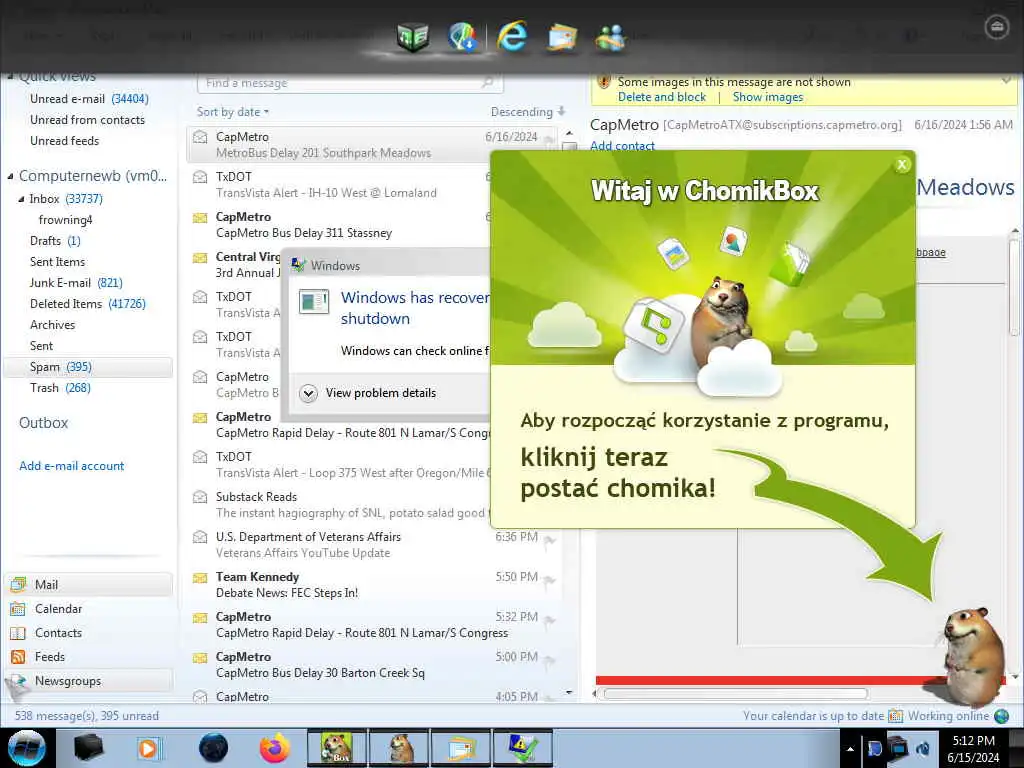This screenshot has height=768, width=1024.
Task: Switch to the Contacts view
Action: pyautogui.click(x=88, y=633)
